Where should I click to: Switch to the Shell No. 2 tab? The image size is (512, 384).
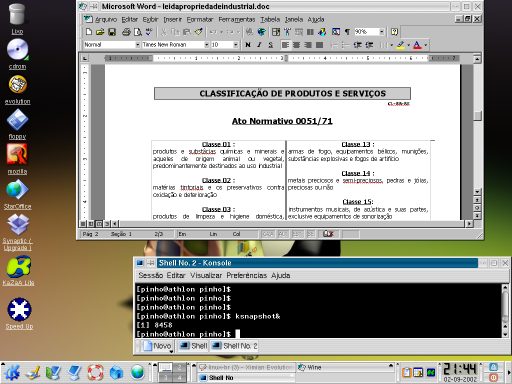235,346
